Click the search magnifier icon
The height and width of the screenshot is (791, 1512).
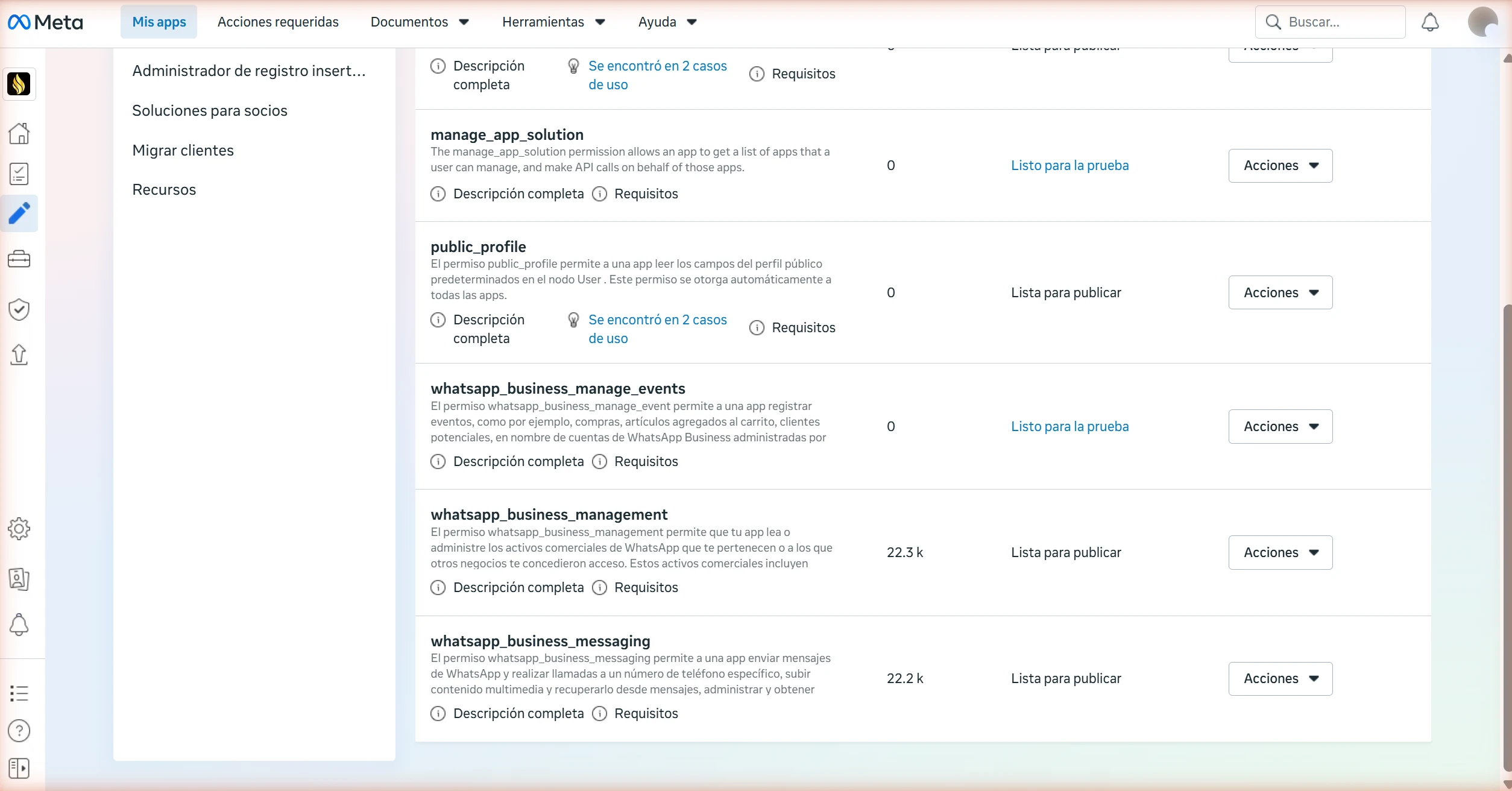pos(1273,22)
